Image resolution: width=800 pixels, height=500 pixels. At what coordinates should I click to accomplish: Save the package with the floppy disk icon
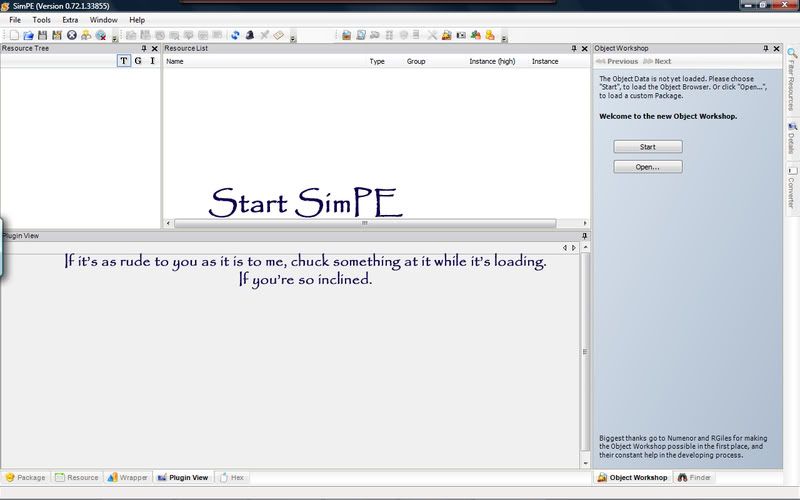pyautogui.click(x=43, y=35)
